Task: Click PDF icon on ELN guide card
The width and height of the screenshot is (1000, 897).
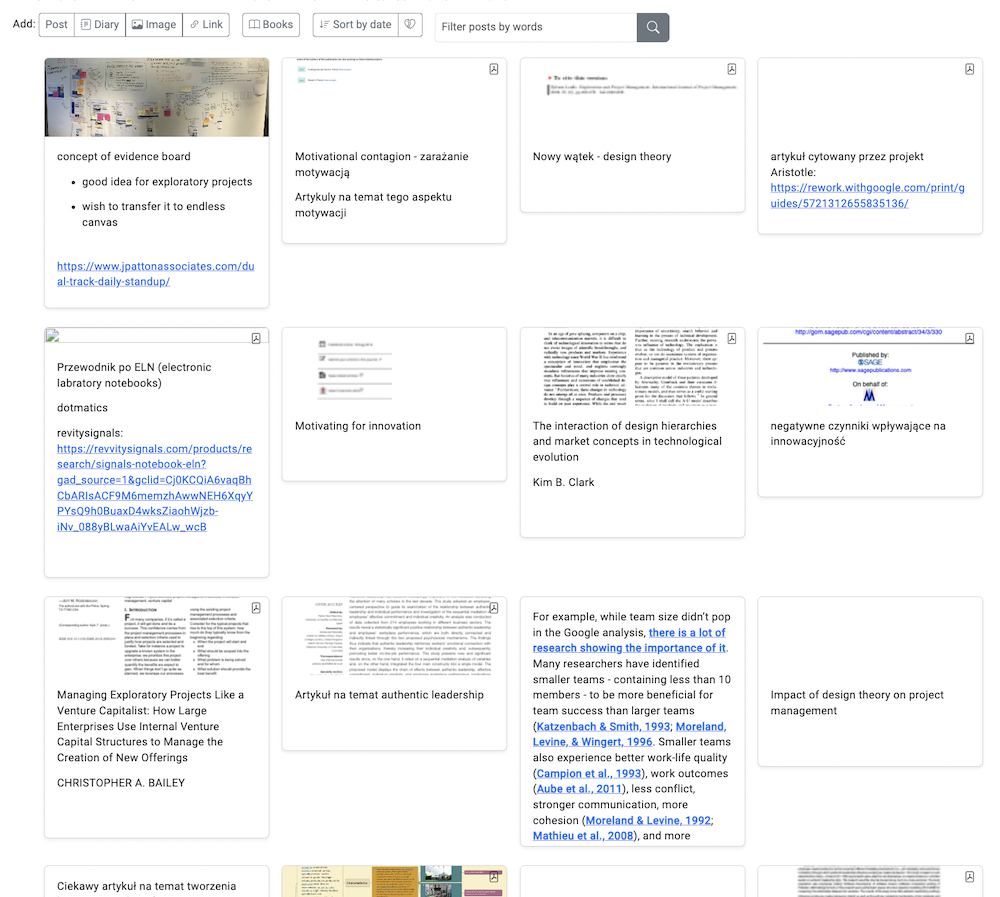Action: 256,338
